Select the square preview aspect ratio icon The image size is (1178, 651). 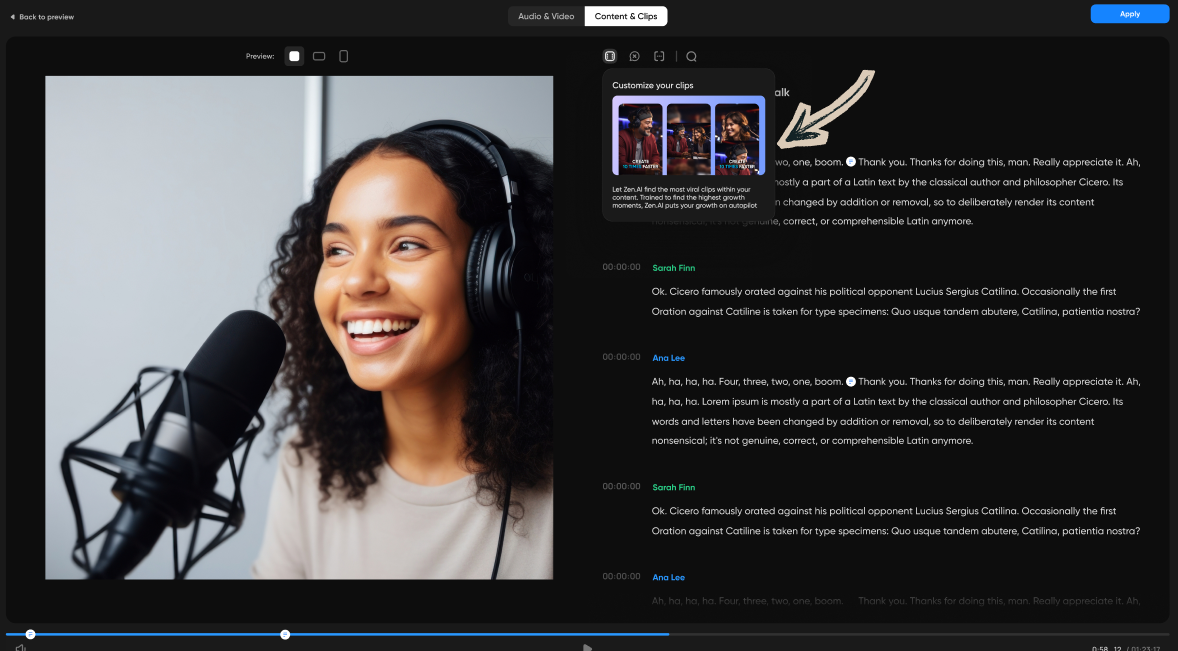293,56
